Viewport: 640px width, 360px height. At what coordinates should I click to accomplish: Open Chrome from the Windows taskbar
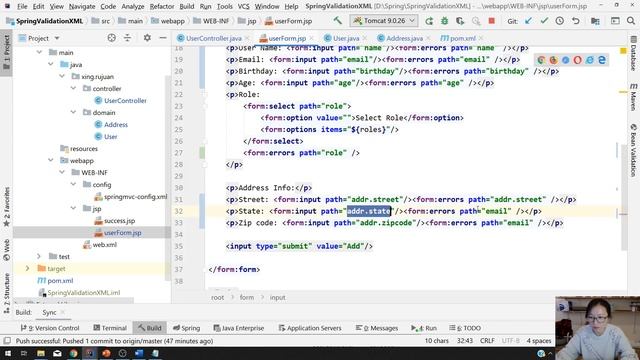point(73,353)
